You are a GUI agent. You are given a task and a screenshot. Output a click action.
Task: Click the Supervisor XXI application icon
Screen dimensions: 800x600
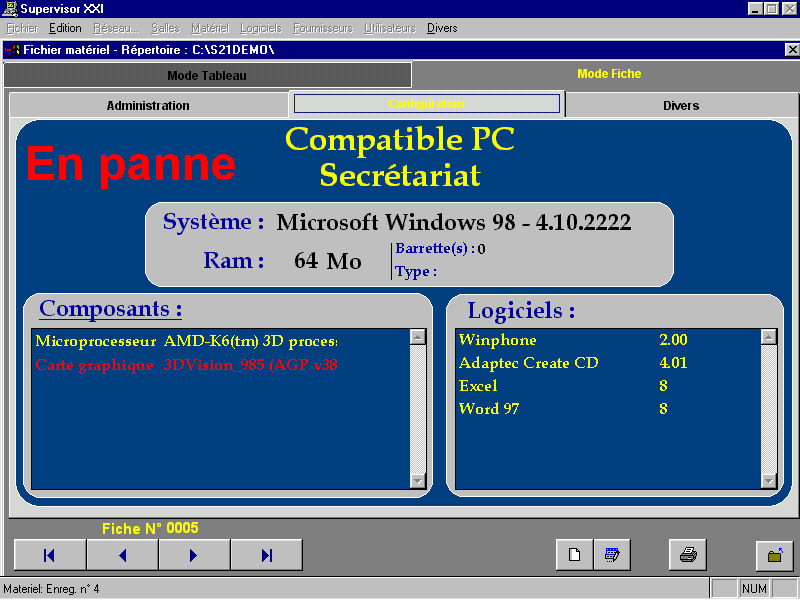click(10, 9)
